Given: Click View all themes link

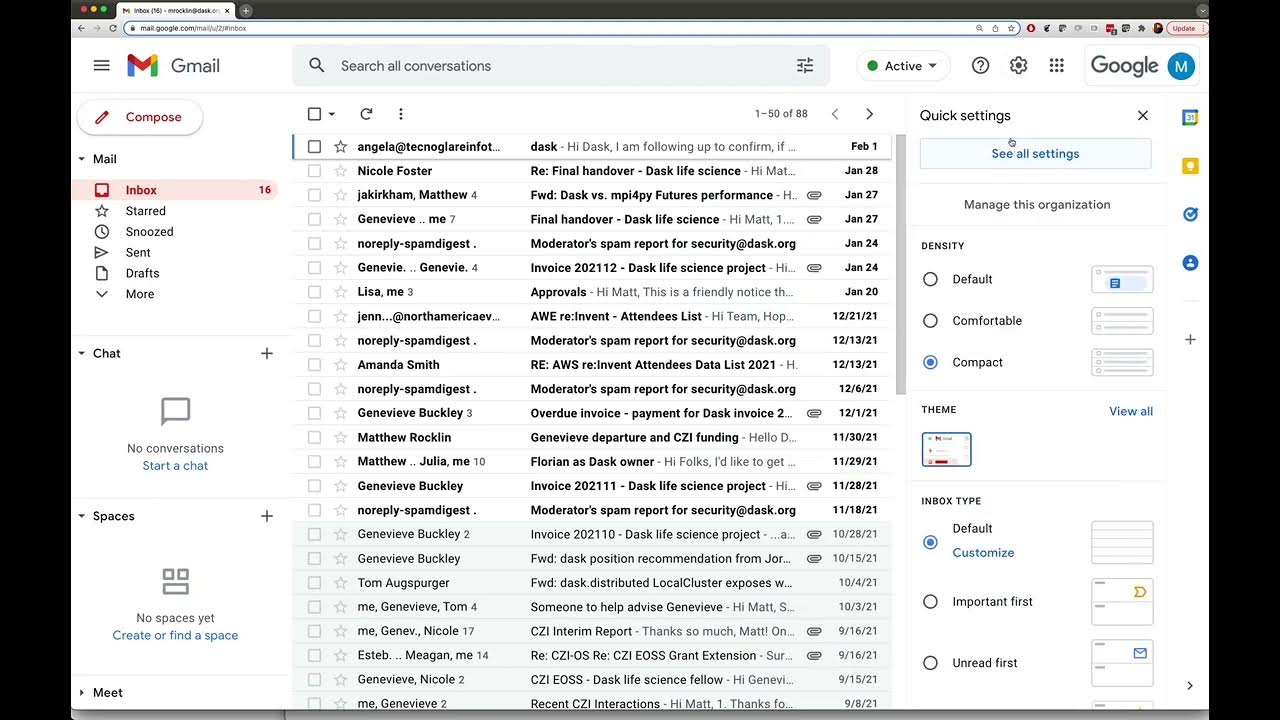Looking at the screenshot, I should (1131, 411).
